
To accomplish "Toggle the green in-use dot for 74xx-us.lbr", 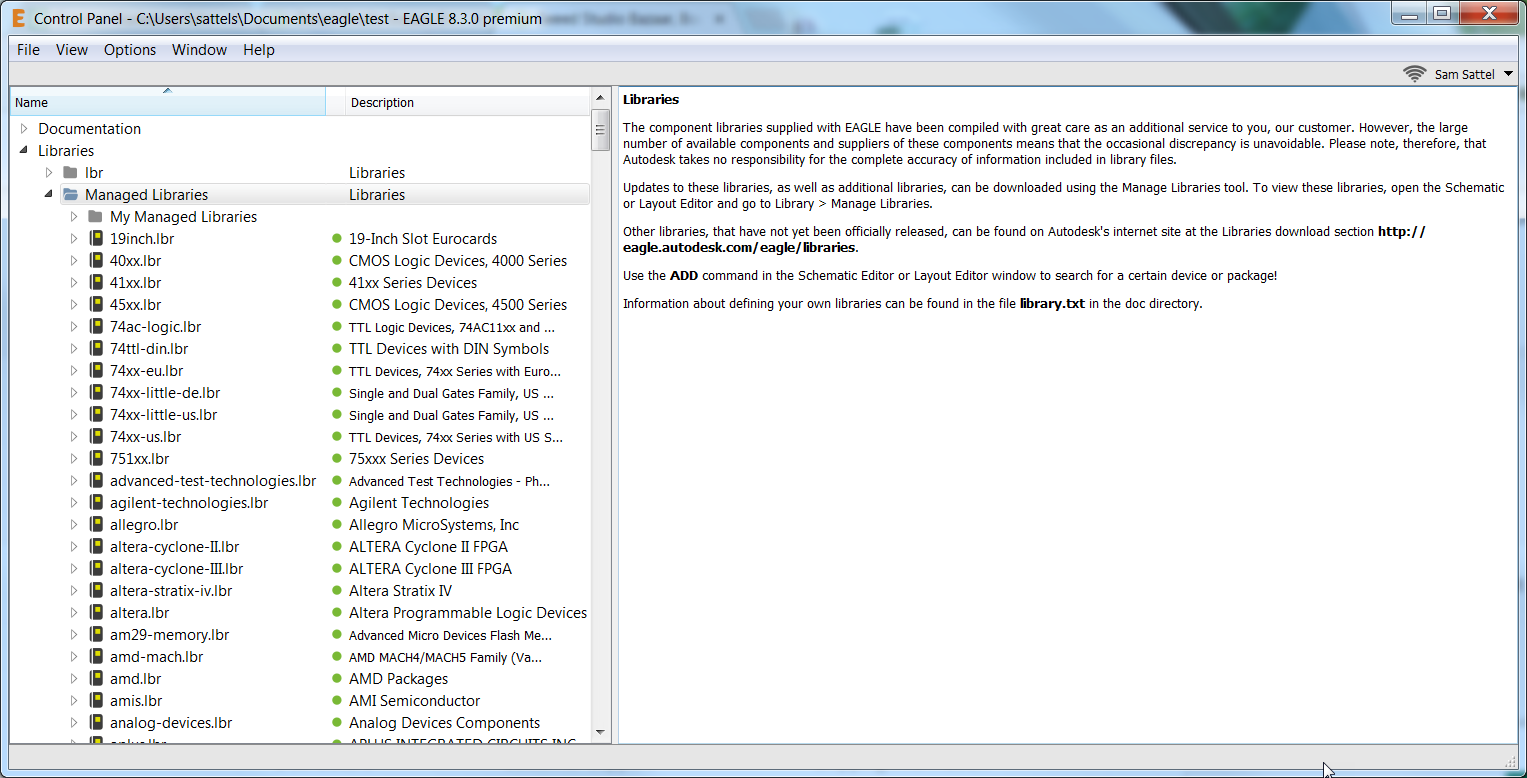I will 337,437.
